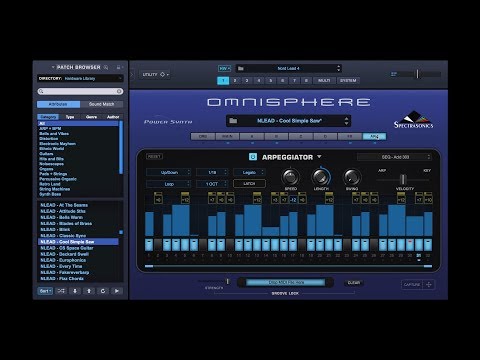The image size is (480, 360).
Task: Open the MULTI page
Action: (324, 81)
